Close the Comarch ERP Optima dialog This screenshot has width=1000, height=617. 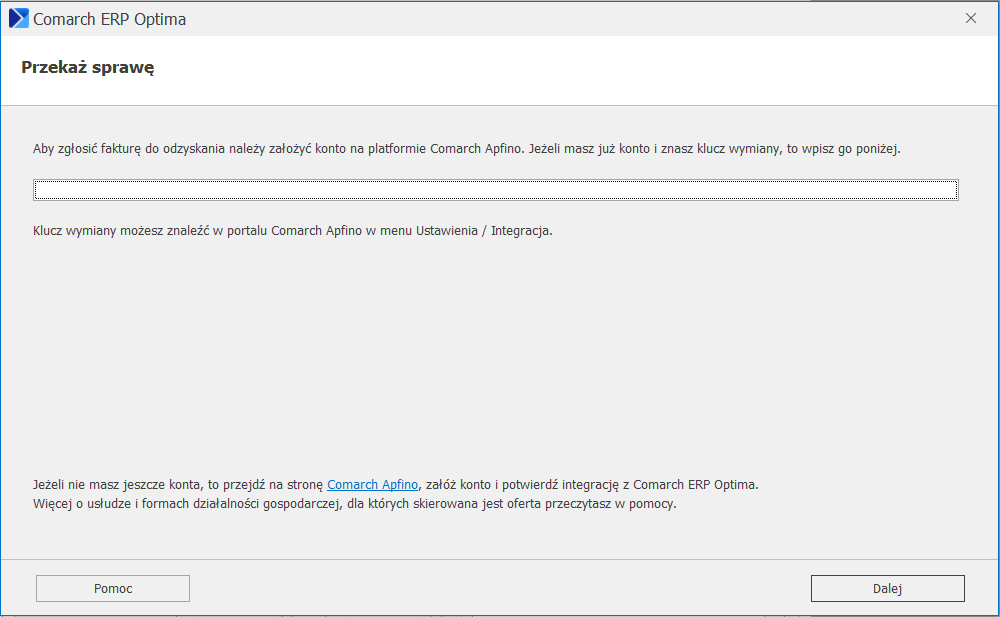[971, 19]
